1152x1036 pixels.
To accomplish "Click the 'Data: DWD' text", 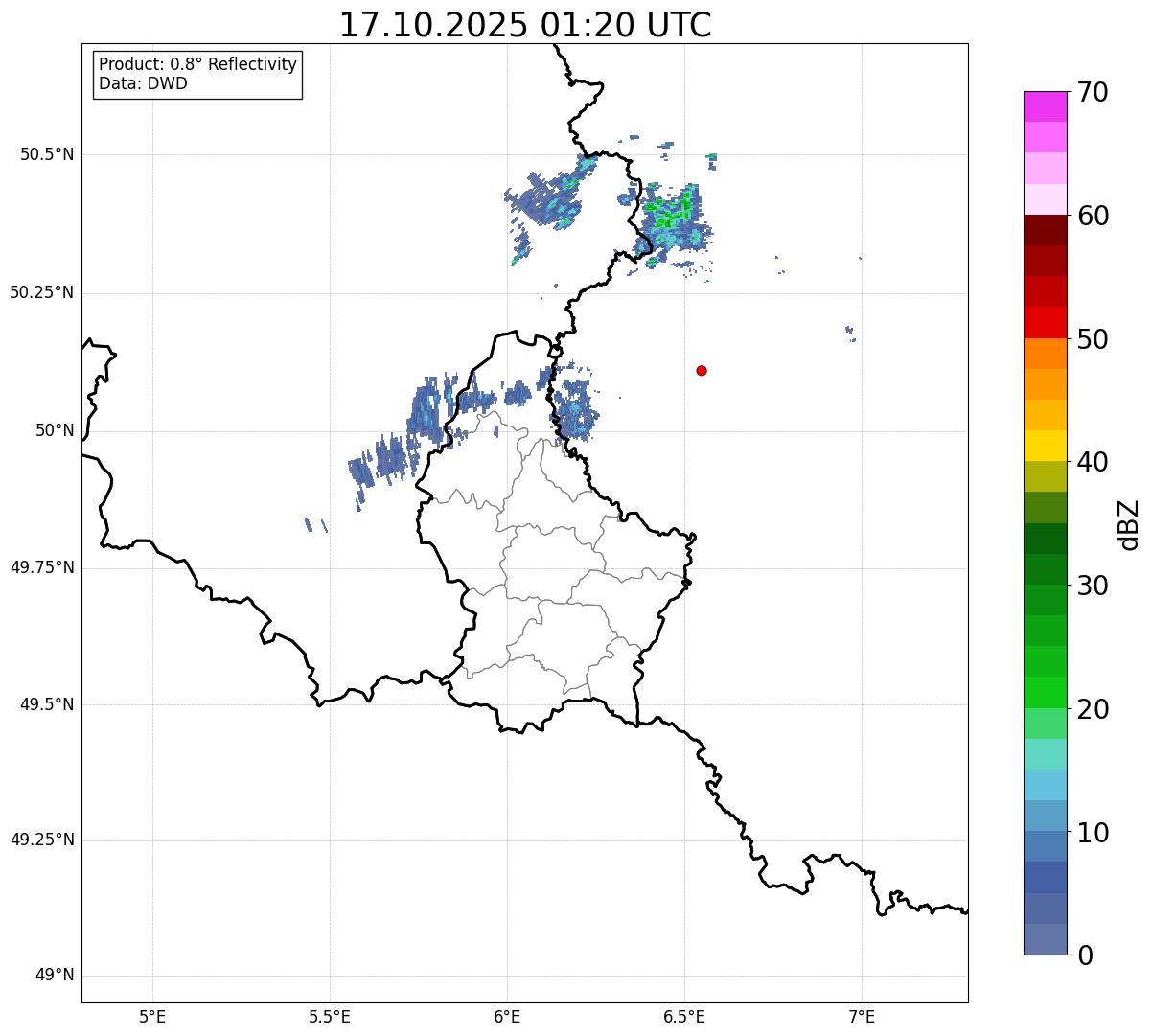I will click(x=143, y=83).
